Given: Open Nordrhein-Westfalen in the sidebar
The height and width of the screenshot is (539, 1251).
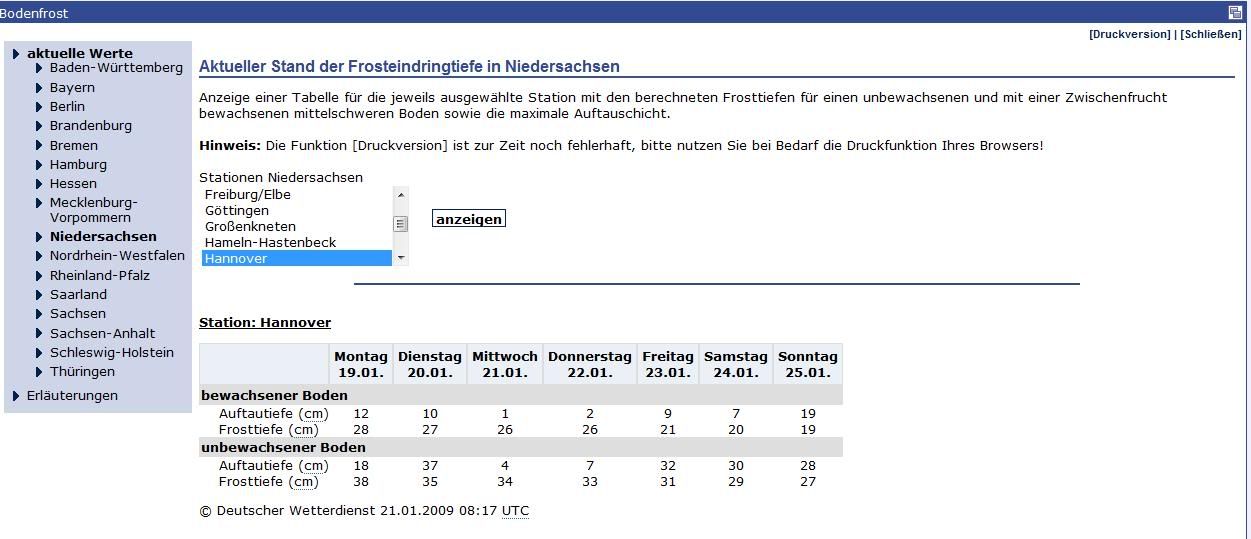Looking at the screenshot, I should click(117, 256).
